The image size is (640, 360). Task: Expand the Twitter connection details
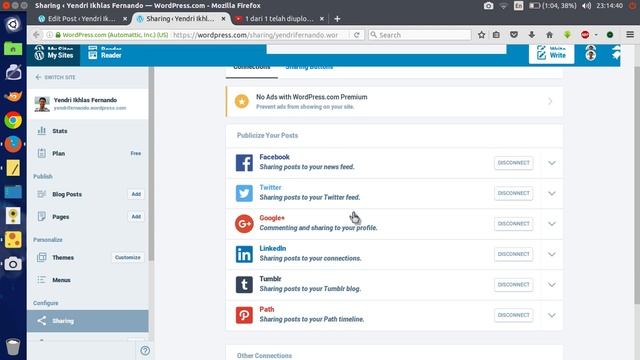point(551,193)
